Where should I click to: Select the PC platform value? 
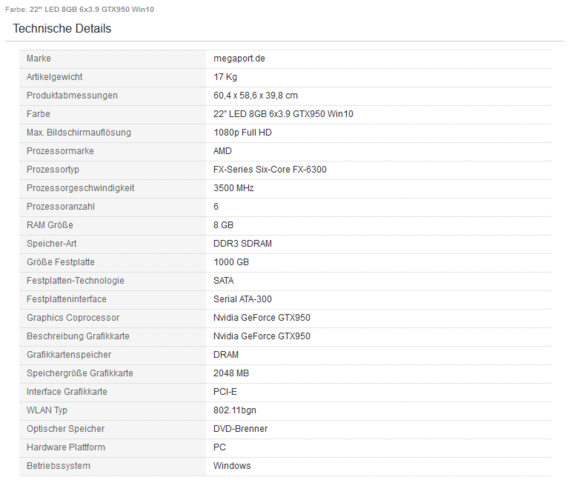219,448
